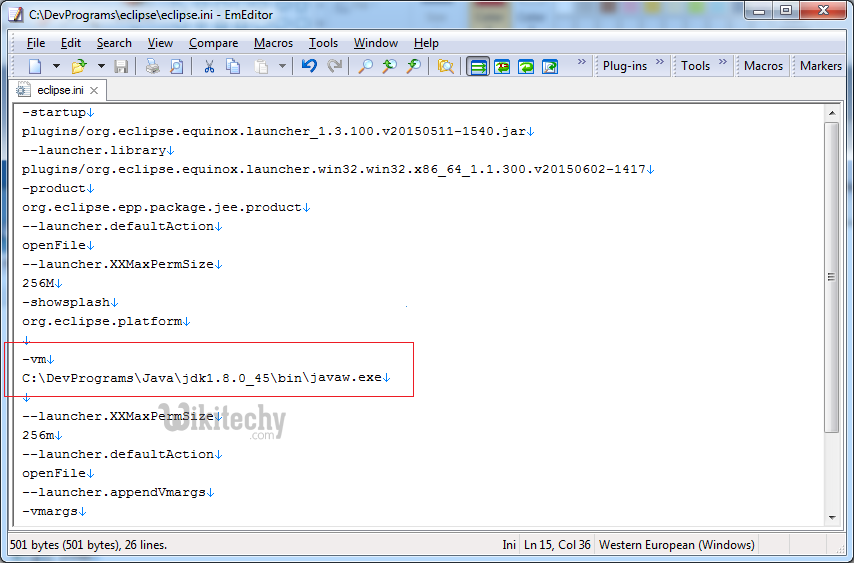
Task: Open the Compare menu
Action: click(213, 43)
